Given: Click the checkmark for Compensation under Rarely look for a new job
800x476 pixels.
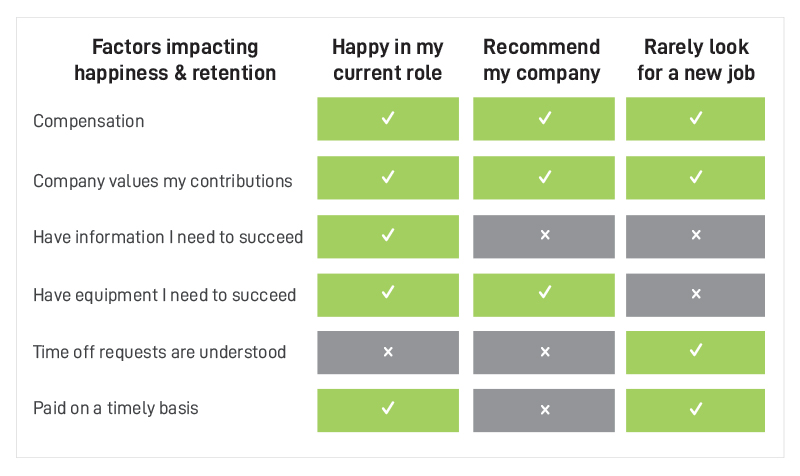Looking at the screenshot, I should pyautogui.click(x=695, y=118).
